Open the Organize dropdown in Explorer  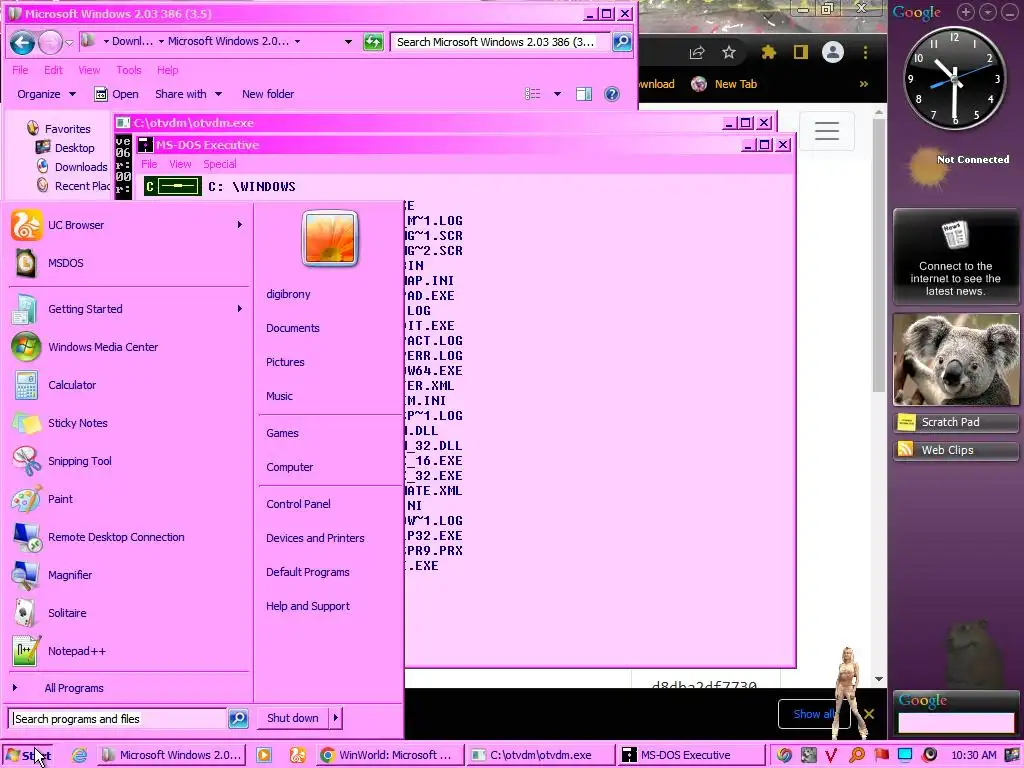coord(46,94)
